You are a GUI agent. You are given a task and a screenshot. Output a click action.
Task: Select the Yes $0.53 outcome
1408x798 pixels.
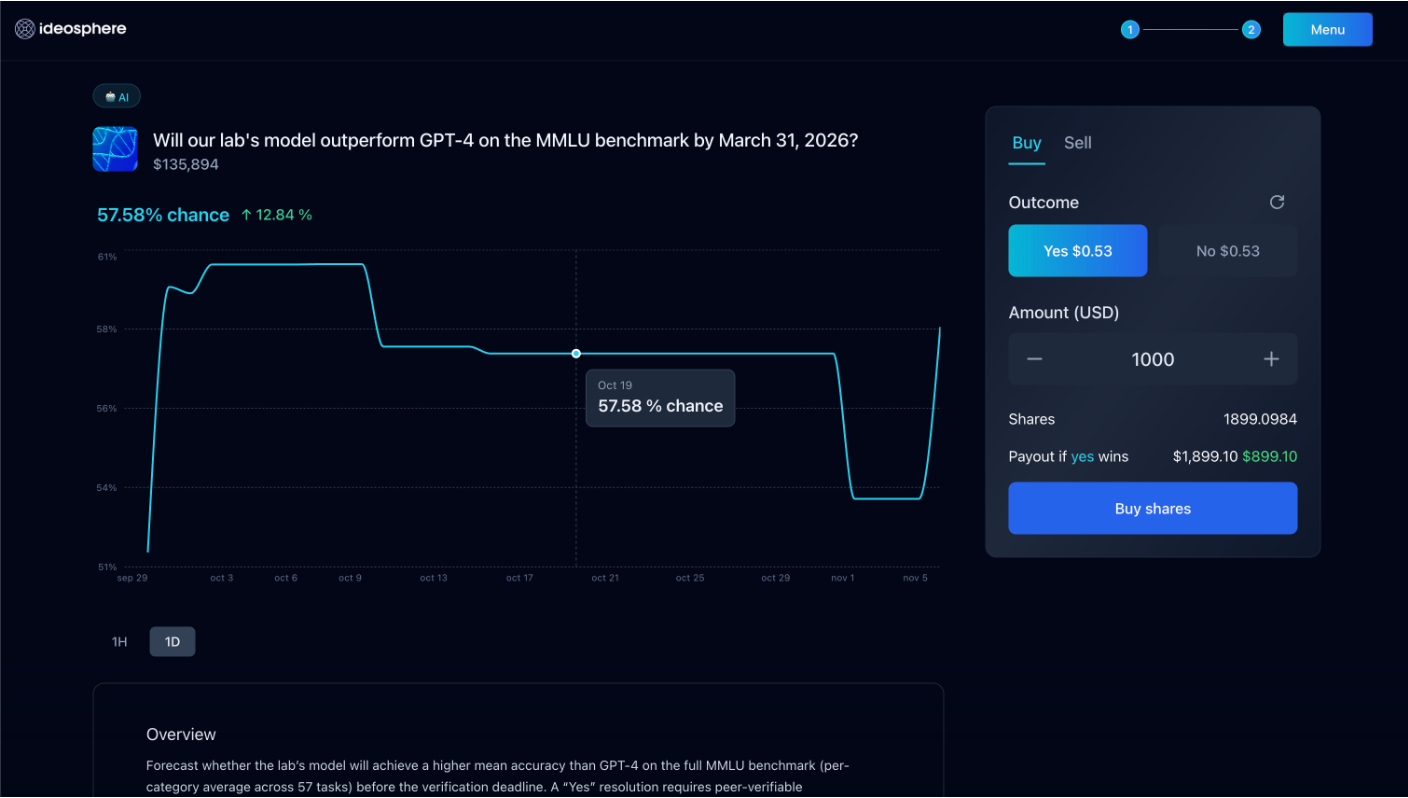pos(1077,250)
